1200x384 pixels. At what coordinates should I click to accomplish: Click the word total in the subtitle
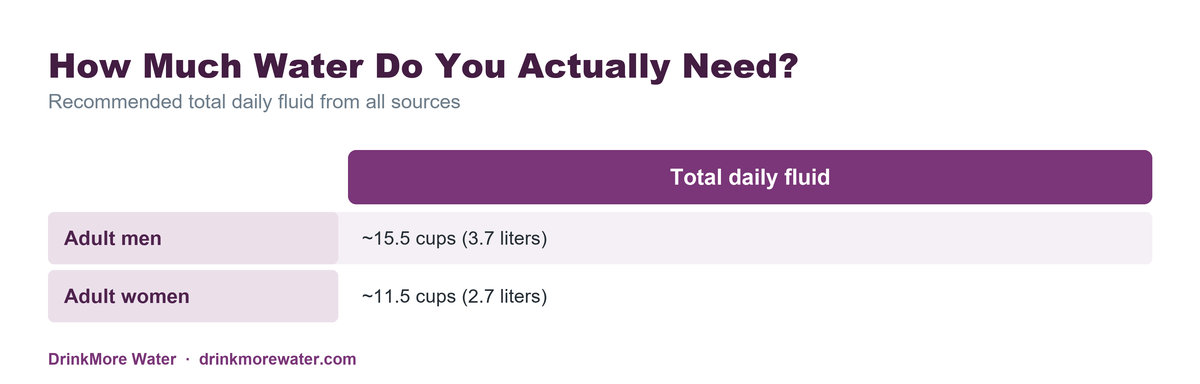[204, 102]
